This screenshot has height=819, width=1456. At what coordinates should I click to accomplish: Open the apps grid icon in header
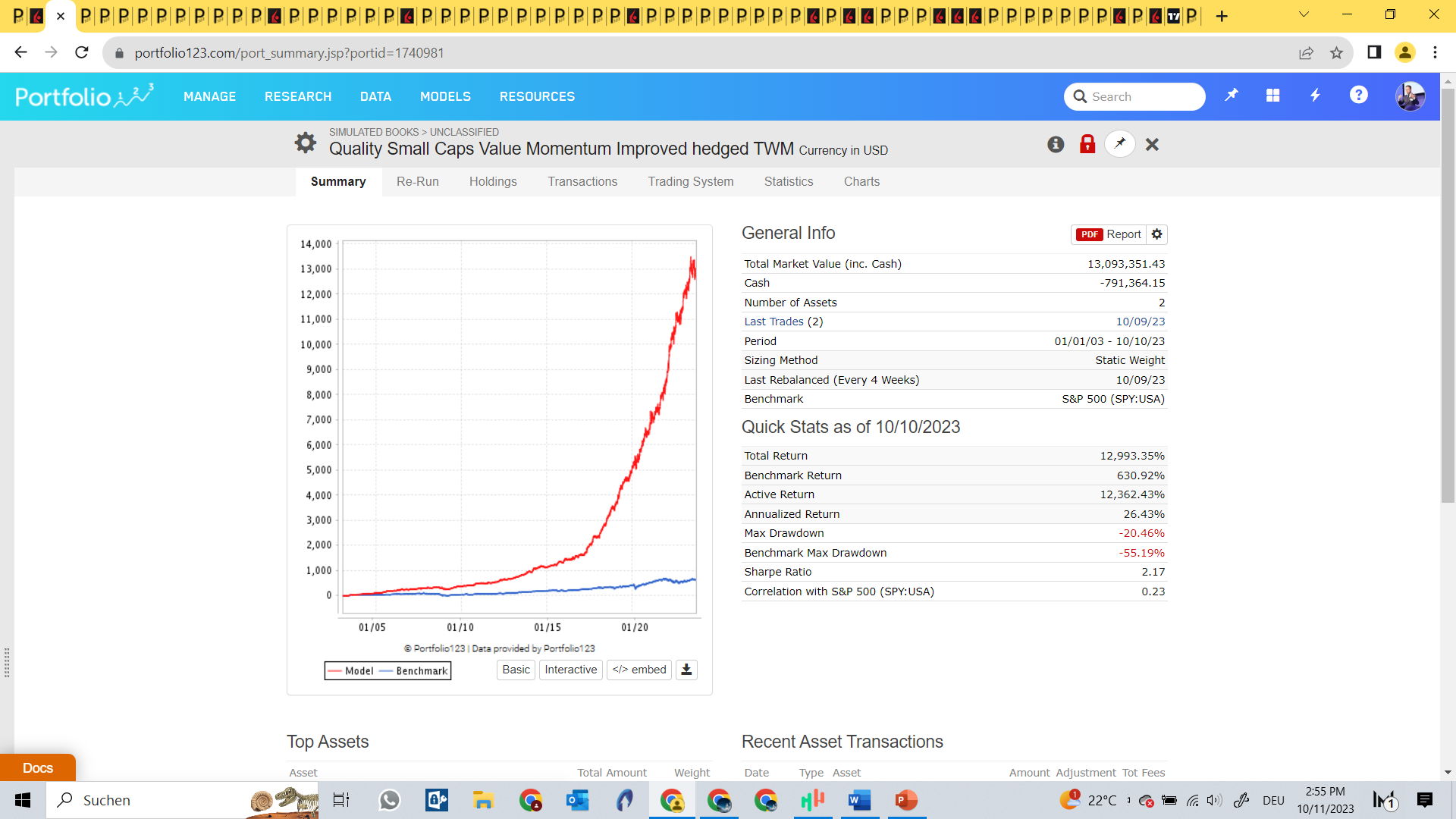click(1273, 96)
